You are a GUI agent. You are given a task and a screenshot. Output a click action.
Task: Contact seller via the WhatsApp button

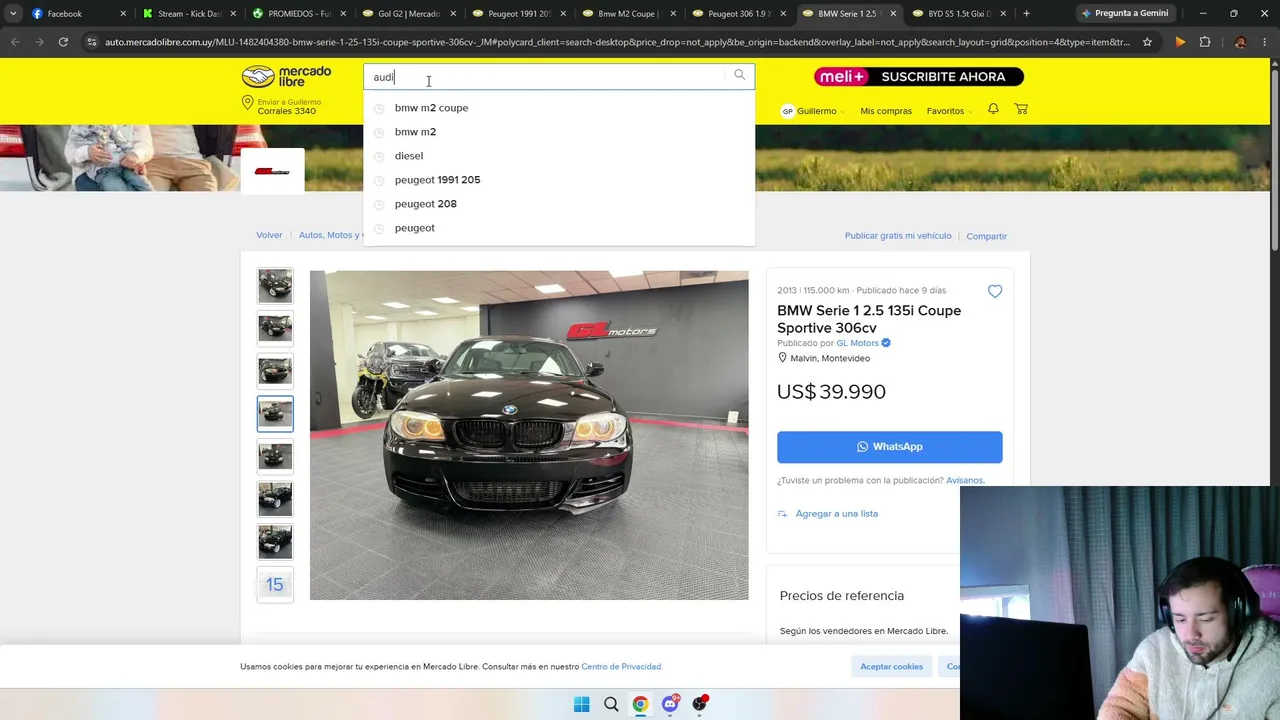coord(890,447)
